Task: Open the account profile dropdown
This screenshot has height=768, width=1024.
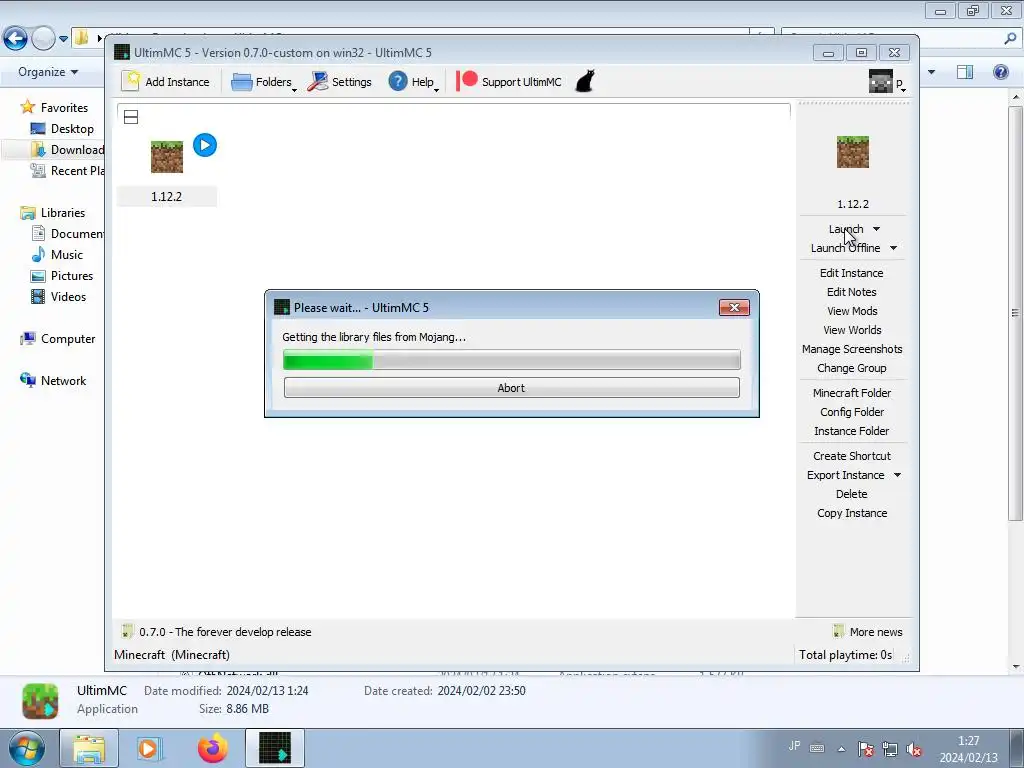Action: click(888, 82)
